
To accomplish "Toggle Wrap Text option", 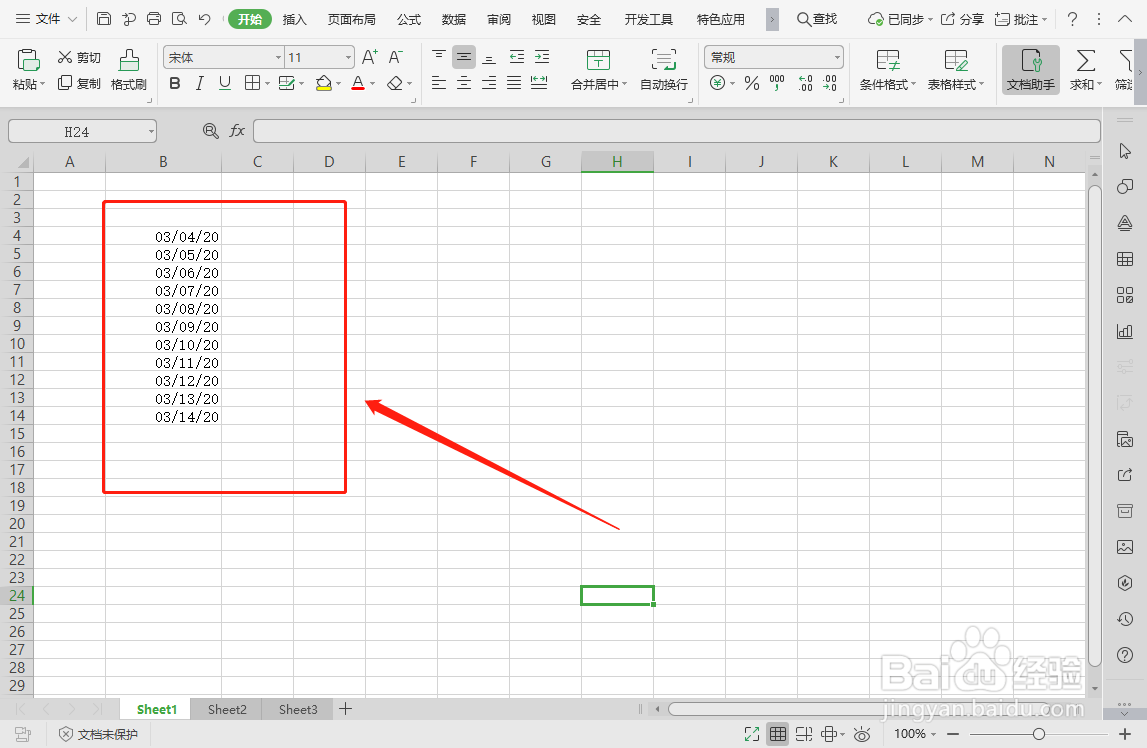I will (x=663, y=70).
